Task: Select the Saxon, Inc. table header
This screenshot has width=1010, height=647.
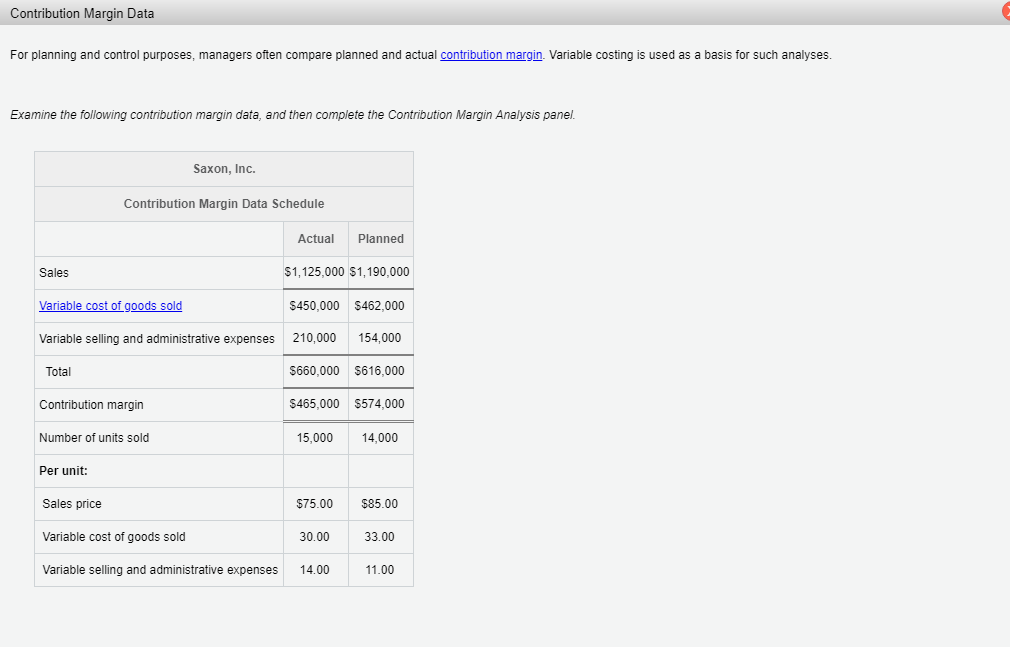Action: (x=223, y=168)
